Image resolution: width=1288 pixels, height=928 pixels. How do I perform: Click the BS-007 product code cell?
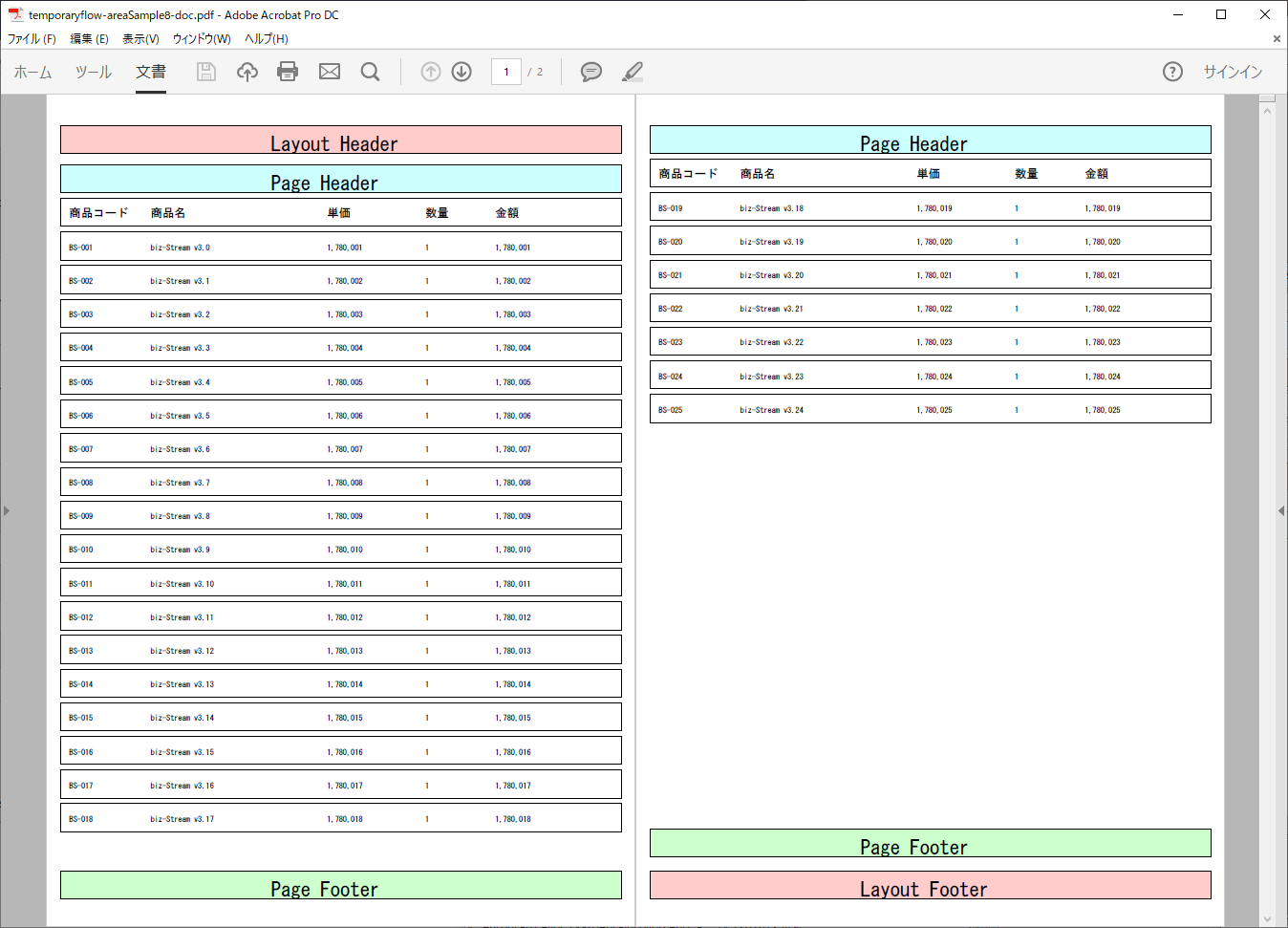point(80,449)
